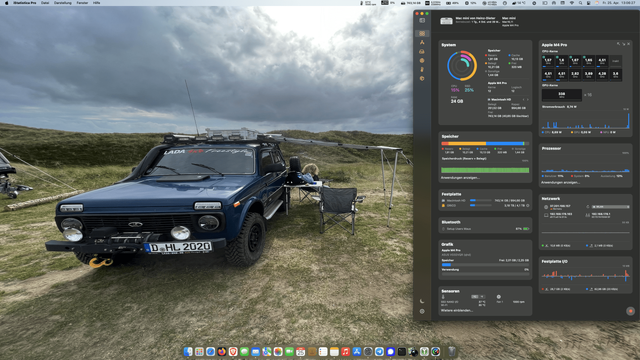The image size is (640, 360).
Task: Click the Speicher memory usage color bar
Action: point(485,144)
